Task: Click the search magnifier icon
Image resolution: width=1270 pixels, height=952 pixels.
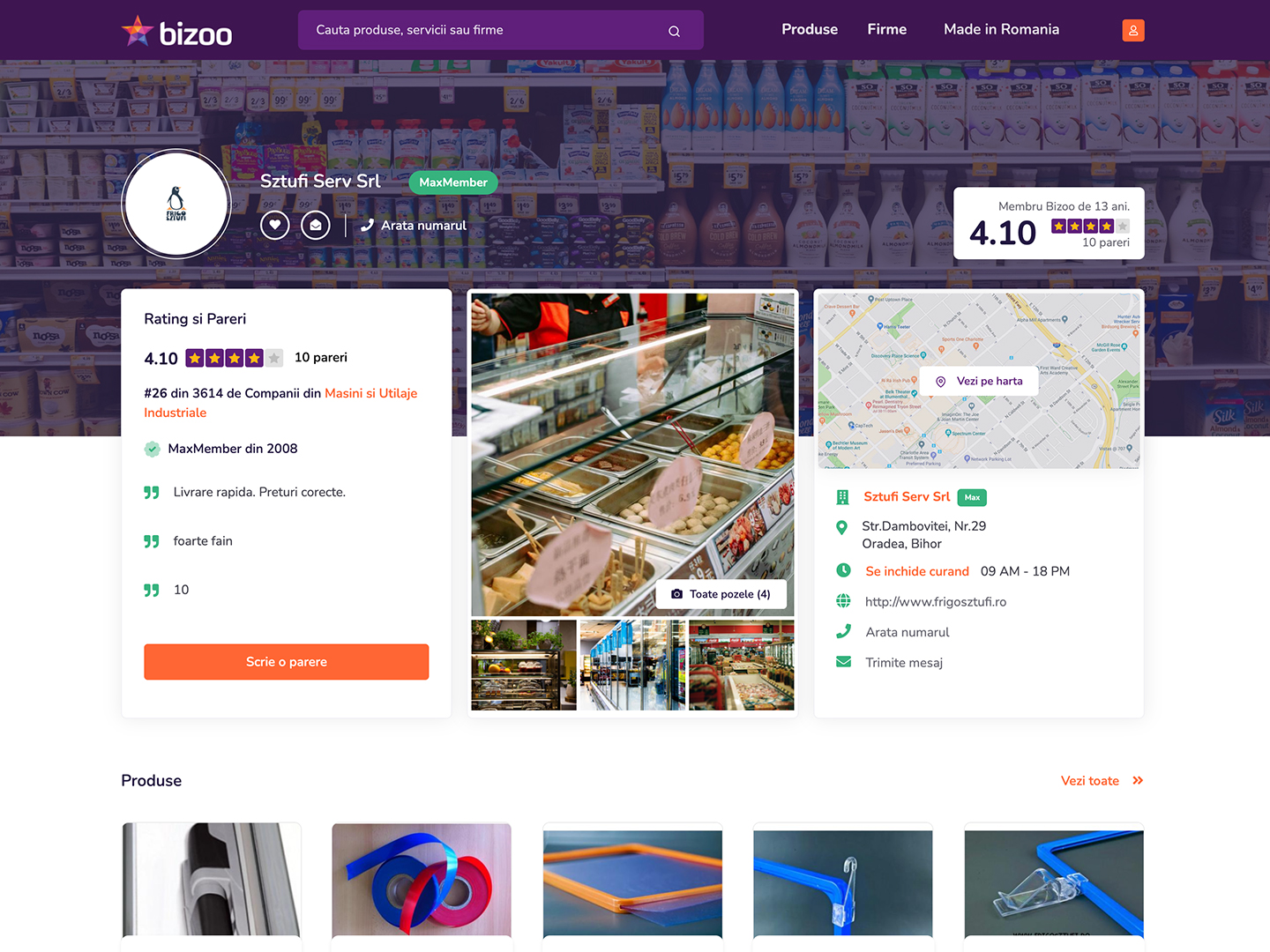Action: point(674,31)
